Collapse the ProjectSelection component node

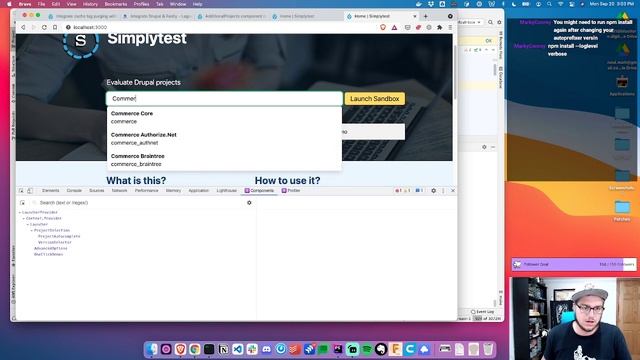31,230
